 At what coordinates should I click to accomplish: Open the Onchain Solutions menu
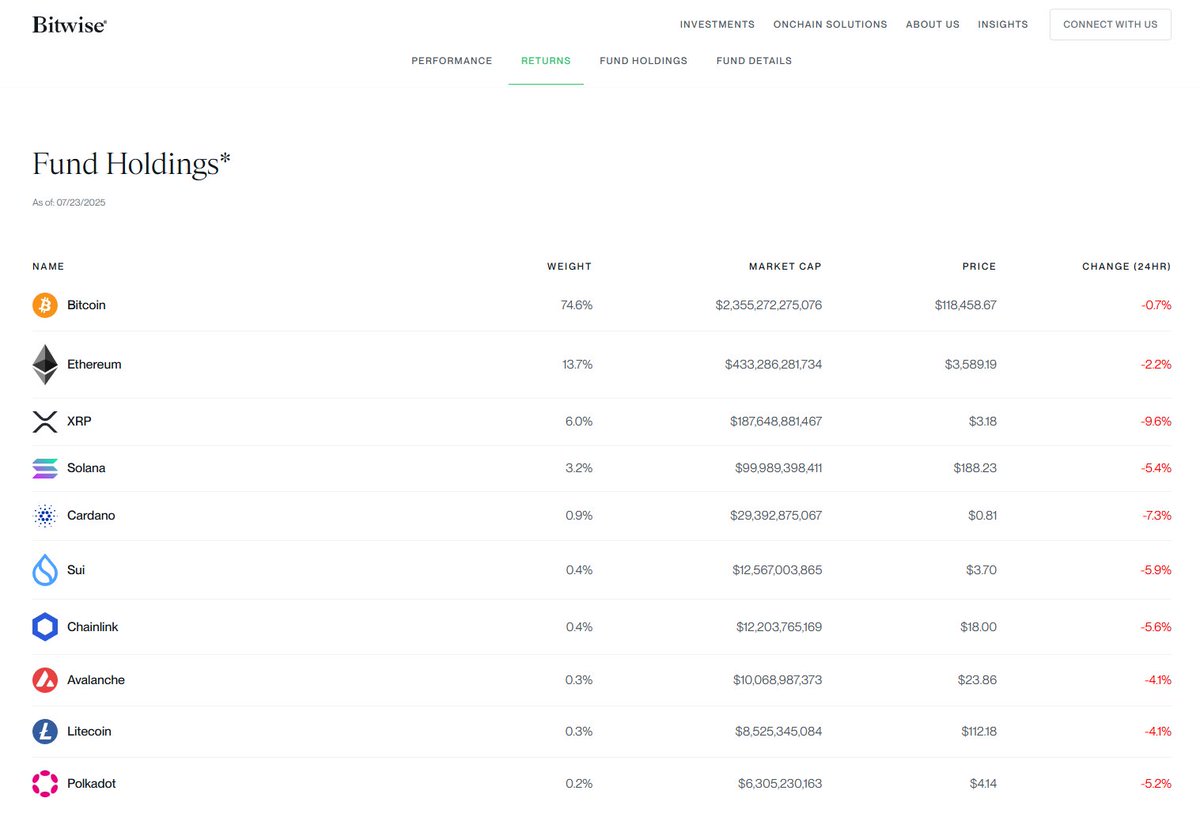(830, 24)
